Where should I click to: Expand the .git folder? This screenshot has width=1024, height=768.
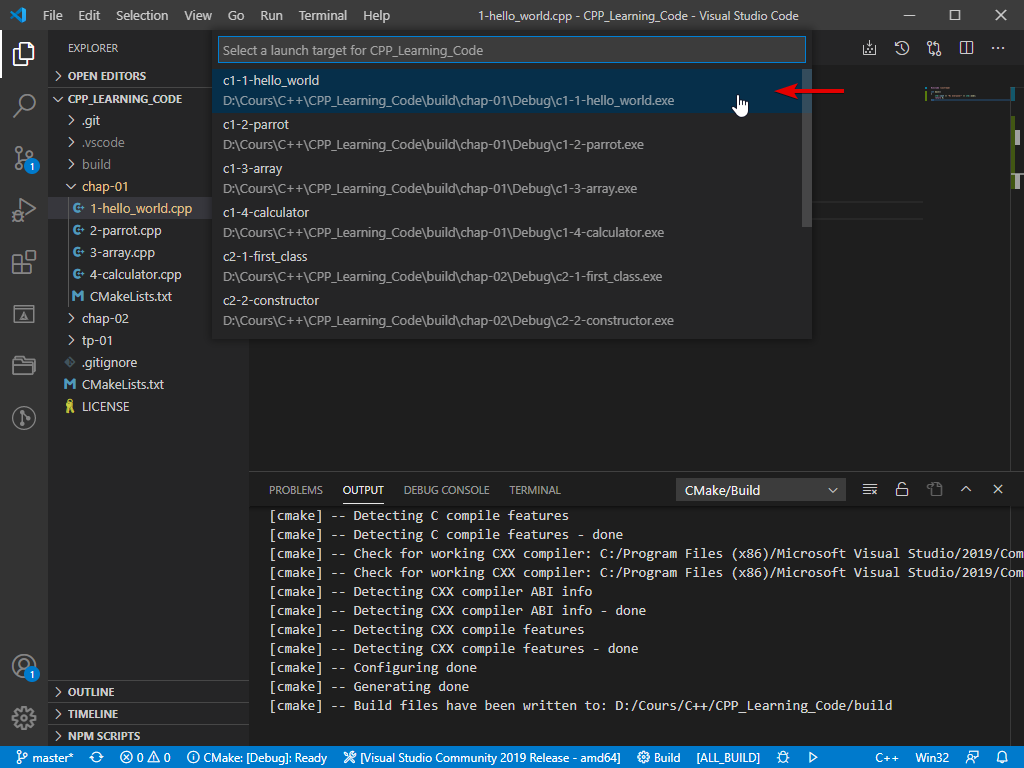tap(131, 120)
